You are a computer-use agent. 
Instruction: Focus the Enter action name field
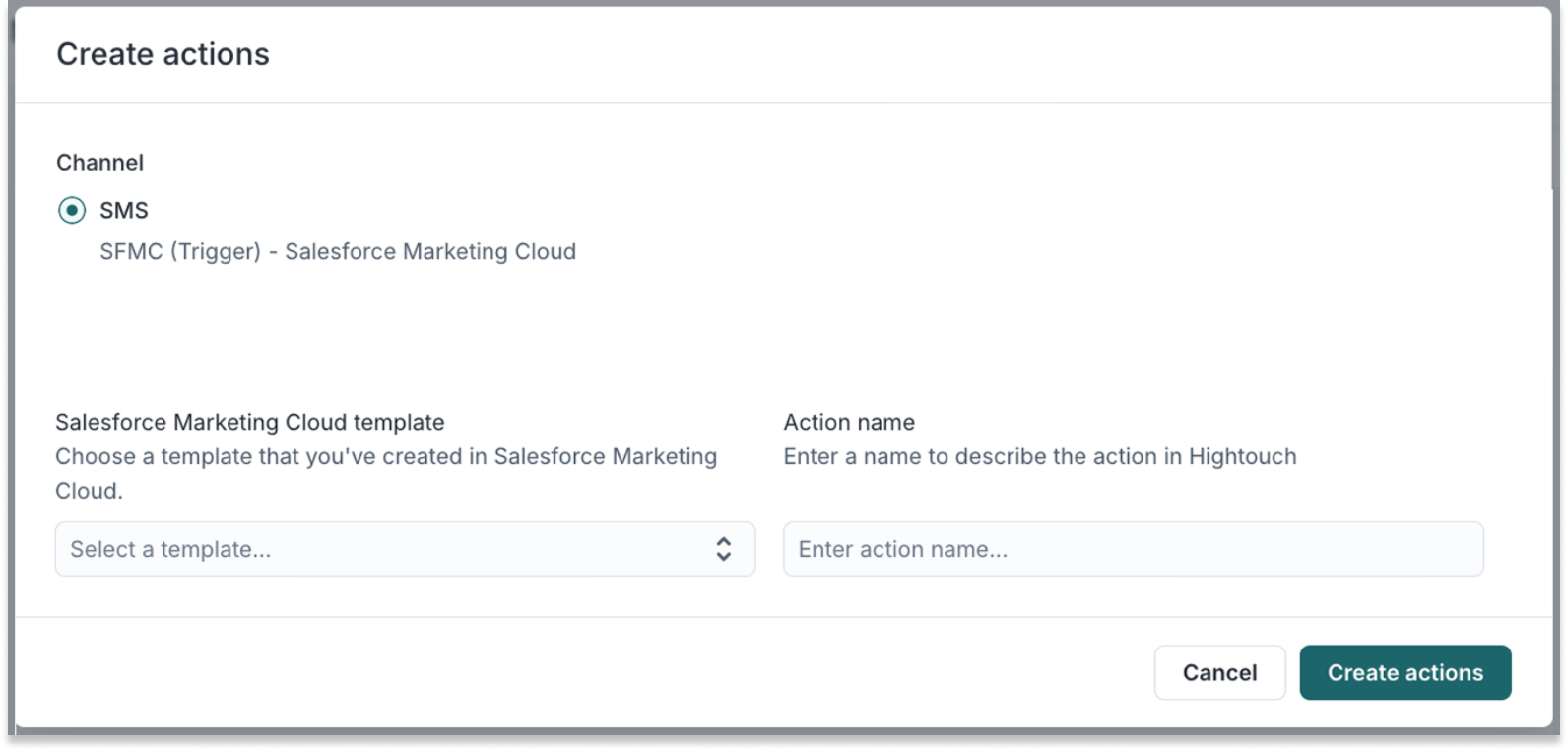coord(1133,549)
